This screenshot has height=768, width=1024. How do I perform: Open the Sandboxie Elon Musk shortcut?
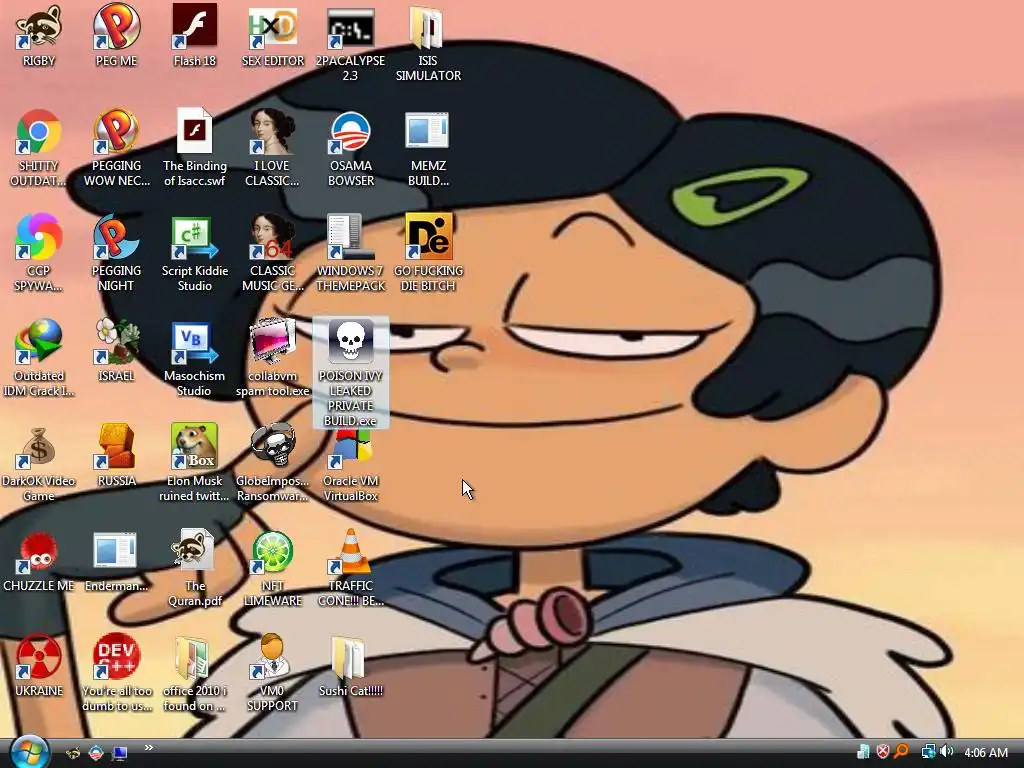(195, 447)
